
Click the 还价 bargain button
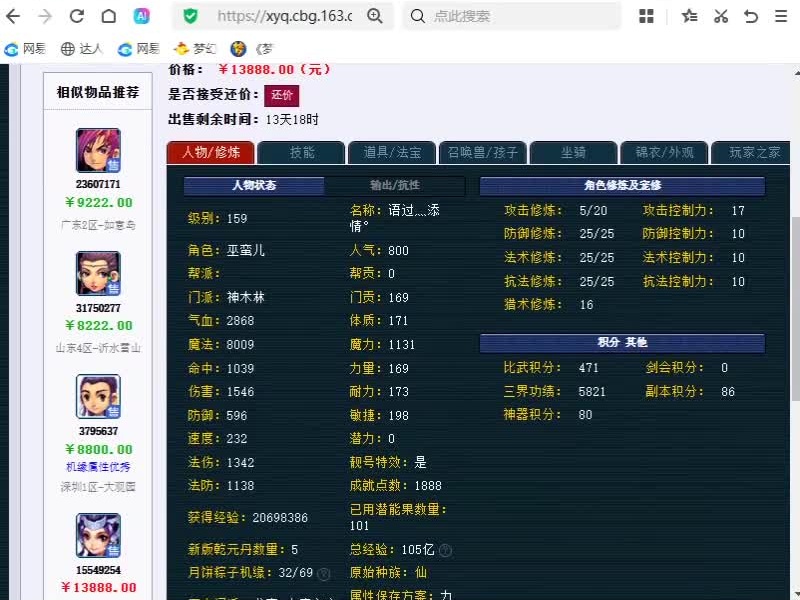click(282, 95)
